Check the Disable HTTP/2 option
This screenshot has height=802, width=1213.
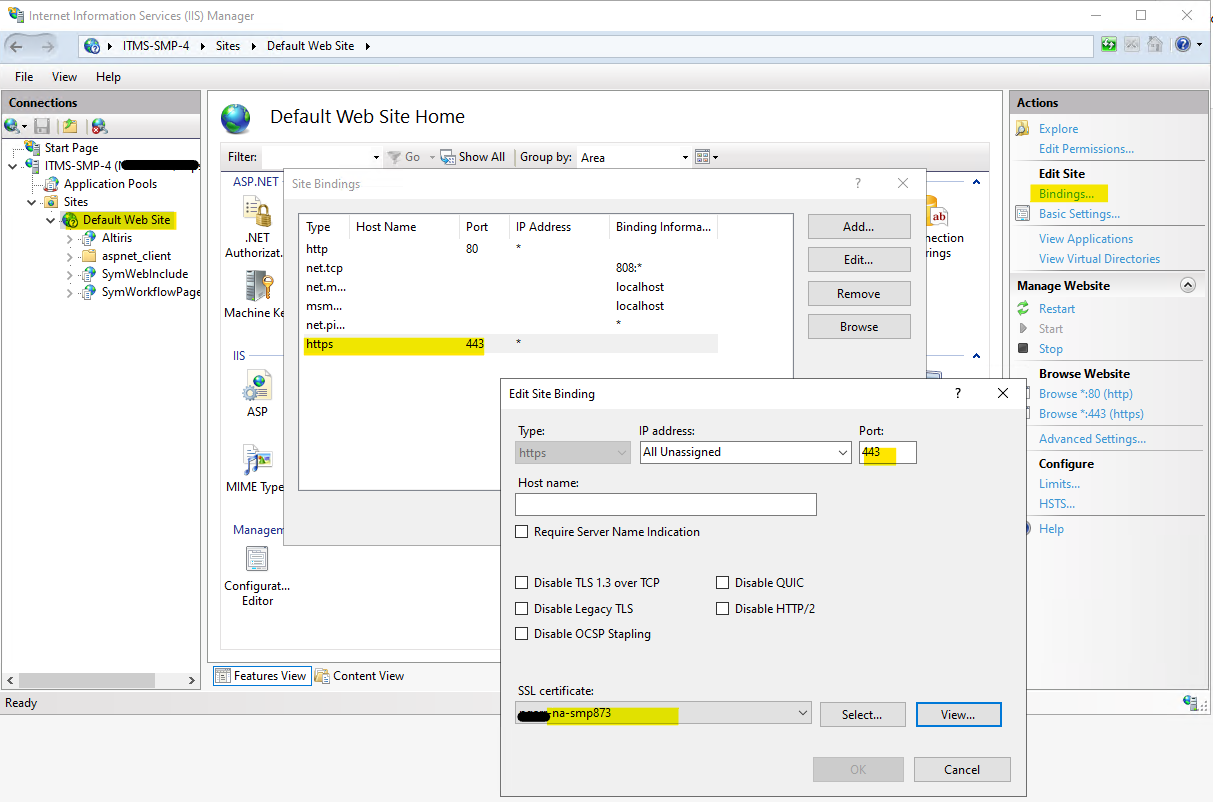[722, 609]
